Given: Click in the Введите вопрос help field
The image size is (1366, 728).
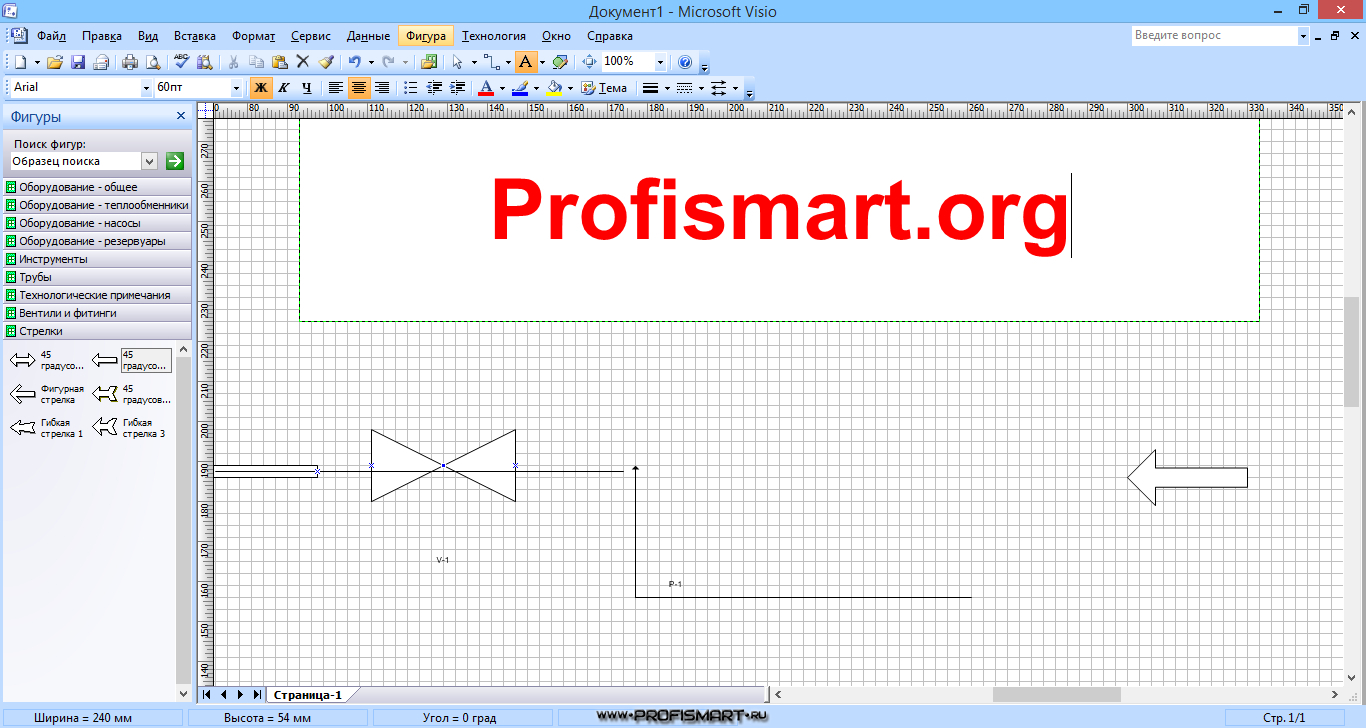Looking at the screenshot, I should pyautogui.click(x=1214, y=35).
